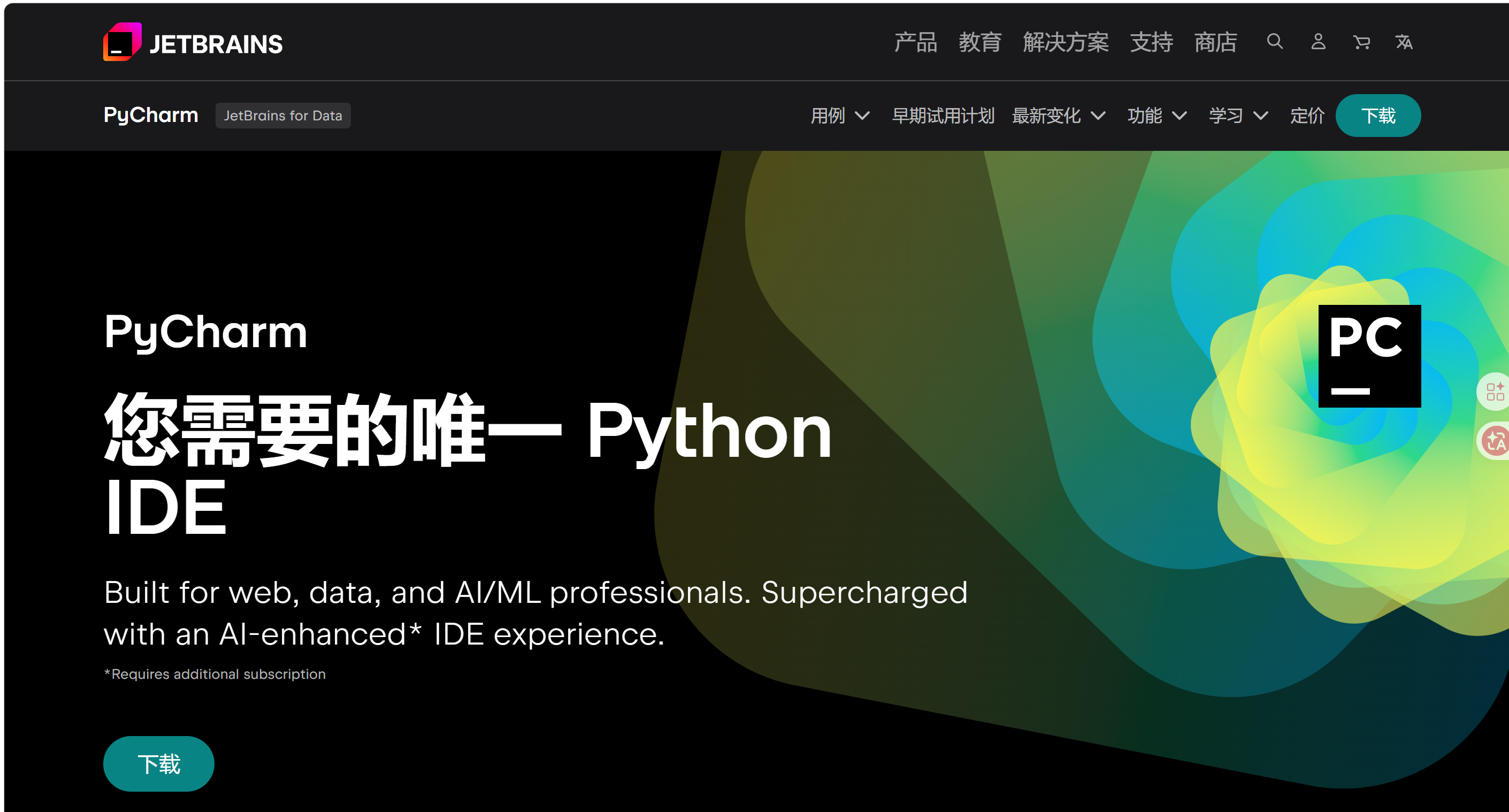Open the 早期试用计划 link
The image size is (1509, 812).
point(943,116)
